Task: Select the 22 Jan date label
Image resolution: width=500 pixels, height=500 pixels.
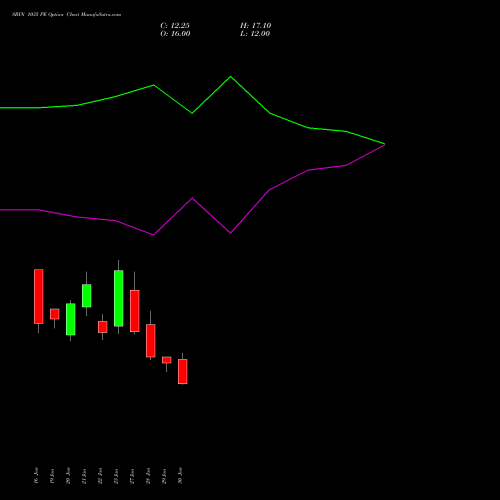Action: [100, 476]
